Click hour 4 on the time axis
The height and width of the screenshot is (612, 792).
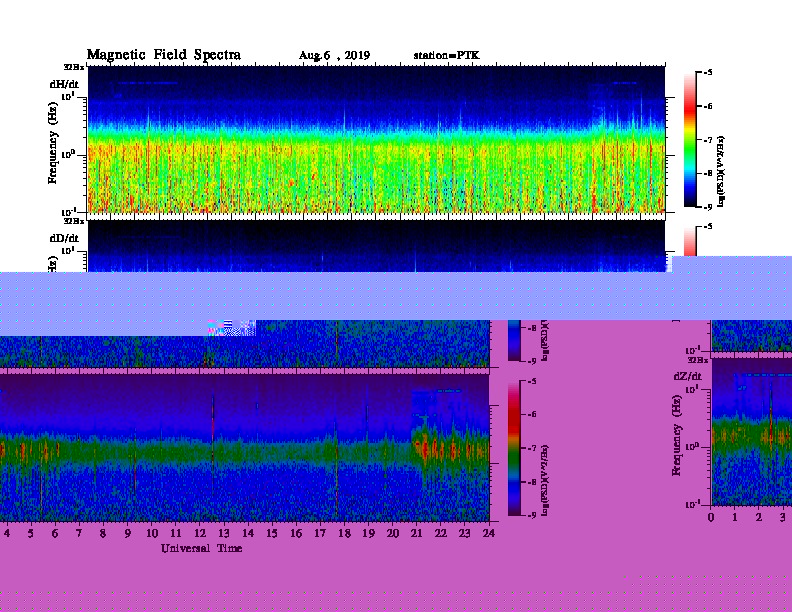coord(7,533)
